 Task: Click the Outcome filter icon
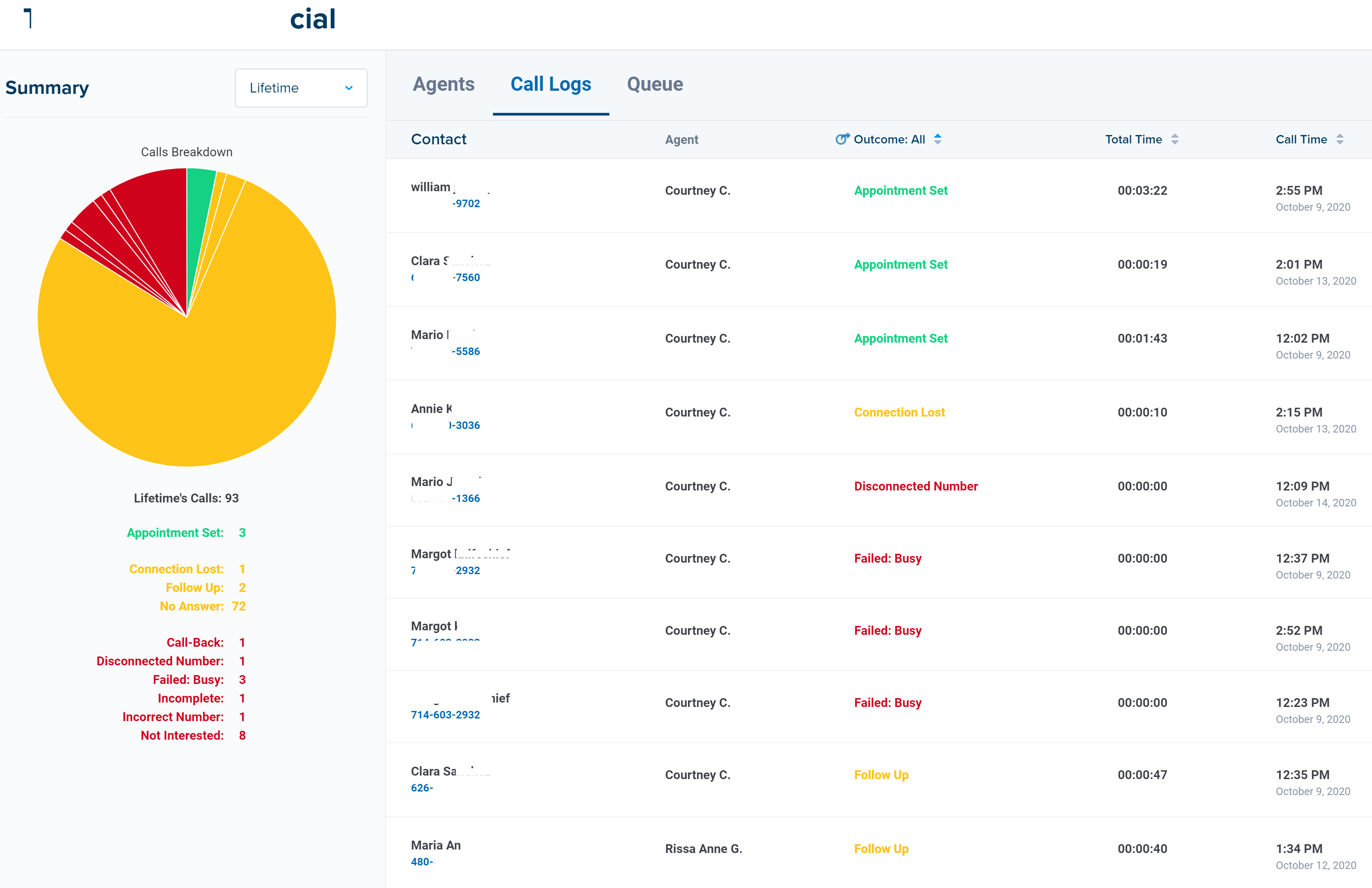click(x=842, y=139)
